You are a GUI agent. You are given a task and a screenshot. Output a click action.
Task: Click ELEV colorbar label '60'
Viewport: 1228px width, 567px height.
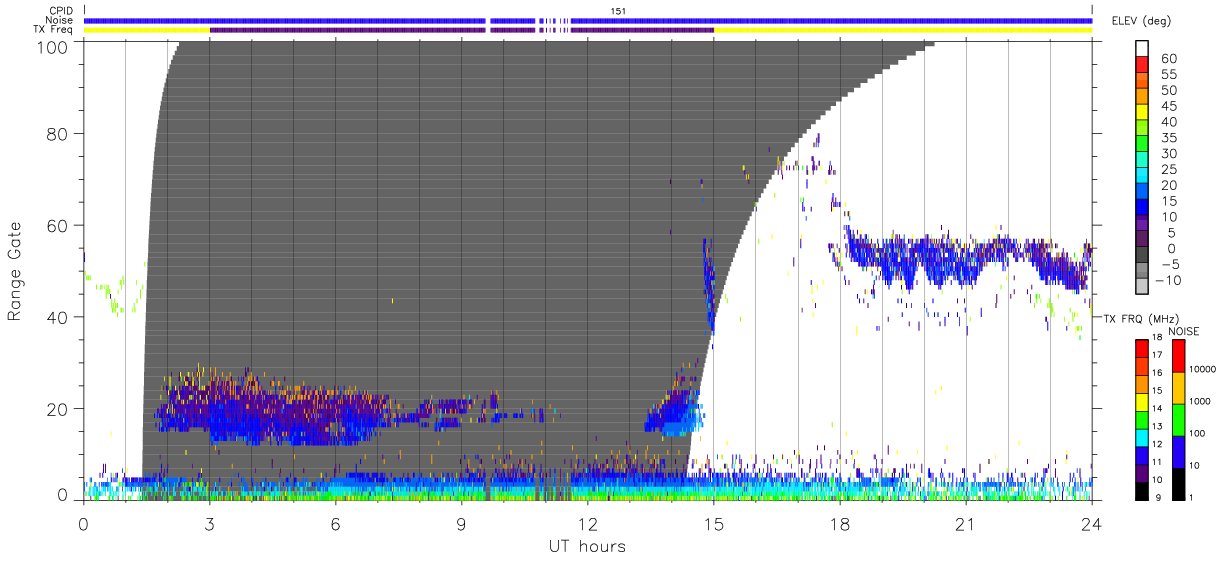tap(1169, 58)
